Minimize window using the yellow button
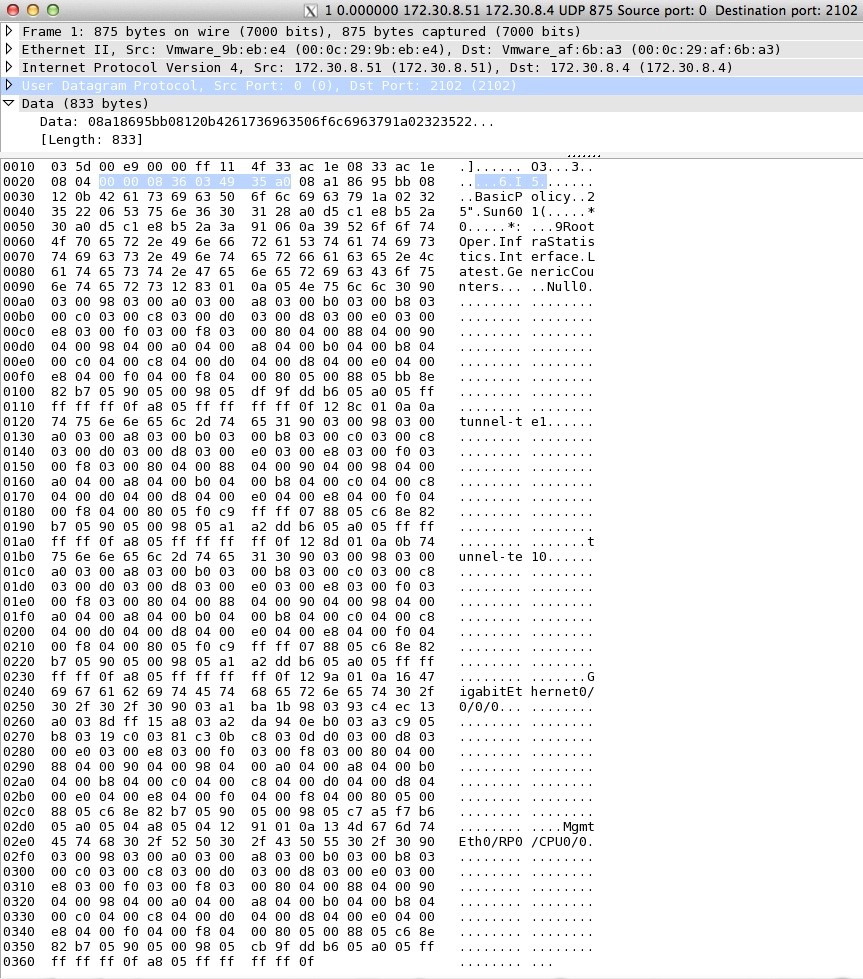 coord(32,9)
